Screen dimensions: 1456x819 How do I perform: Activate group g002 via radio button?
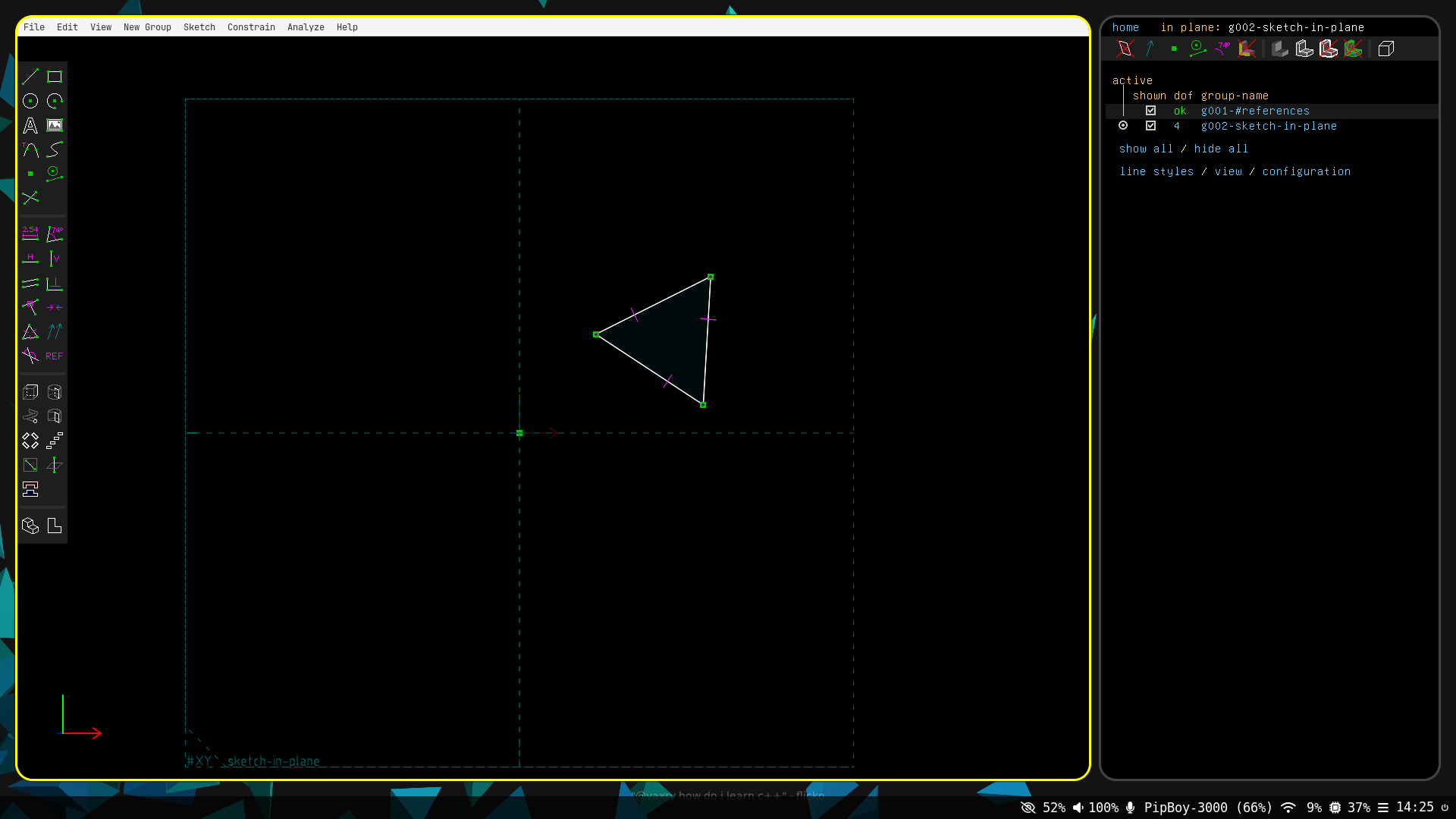click(1123, 126)
